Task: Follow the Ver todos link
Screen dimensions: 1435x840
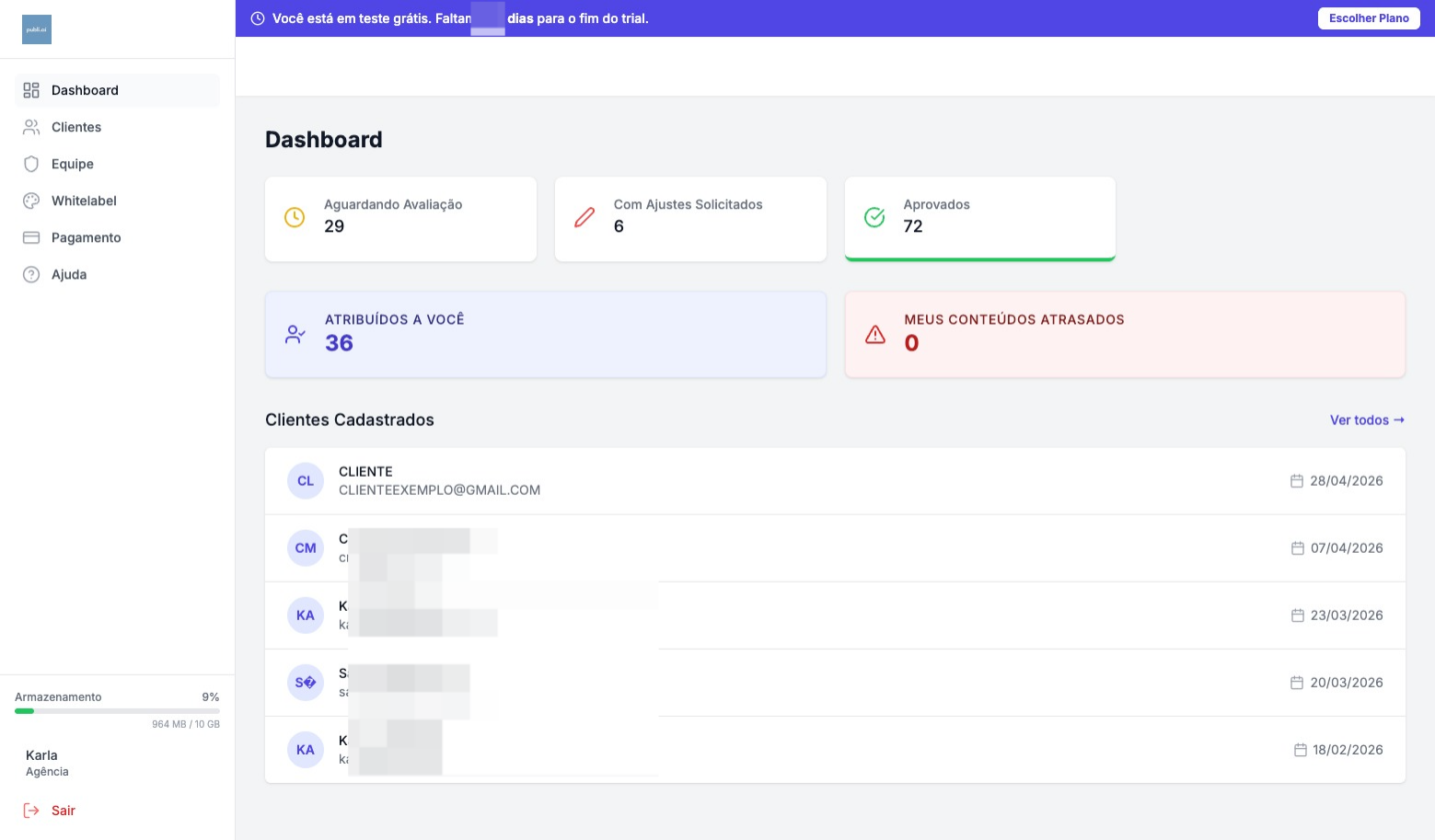Action: click(x=1367, y=420)
